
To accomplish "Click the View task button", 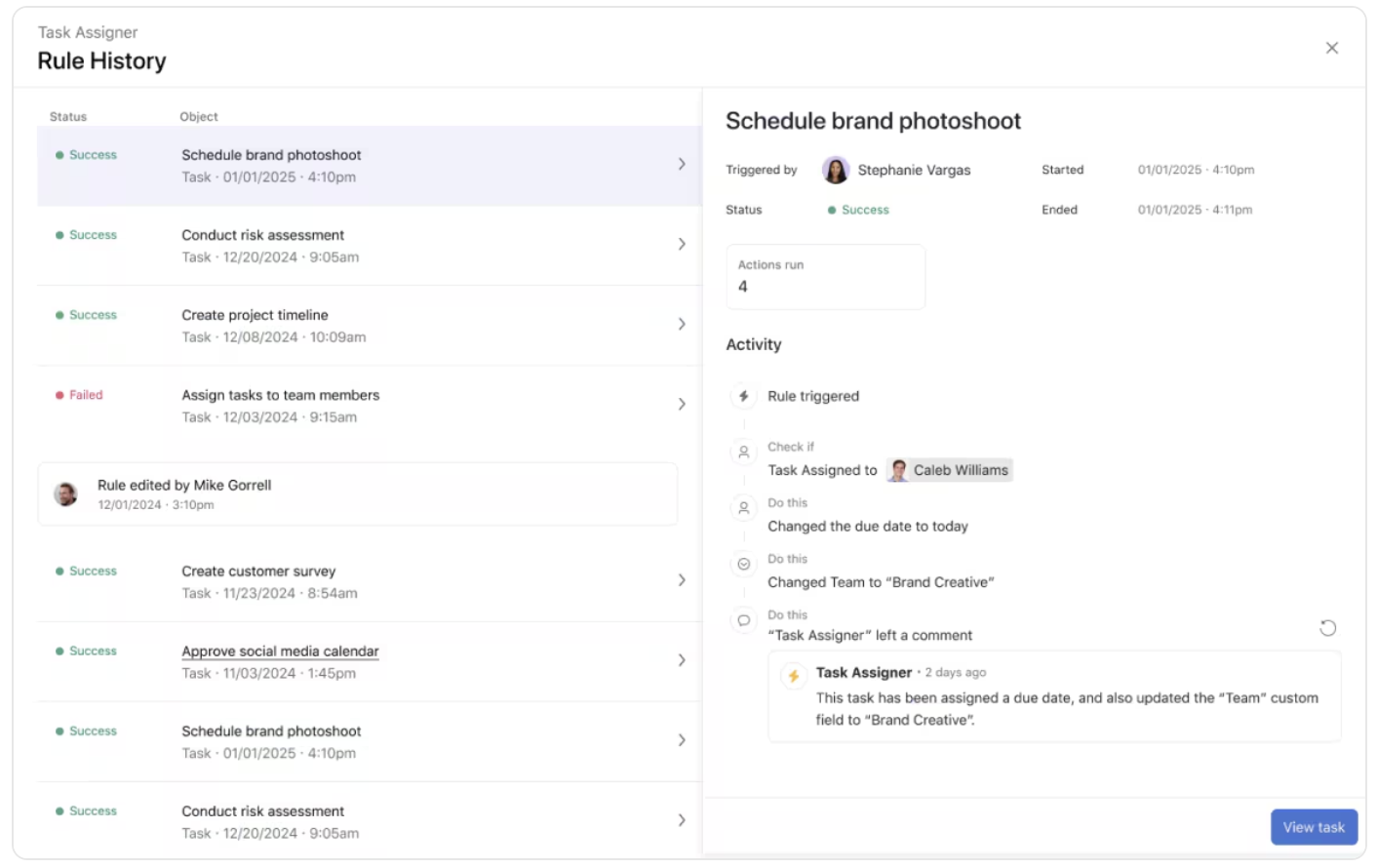I will coord(1313,827).
